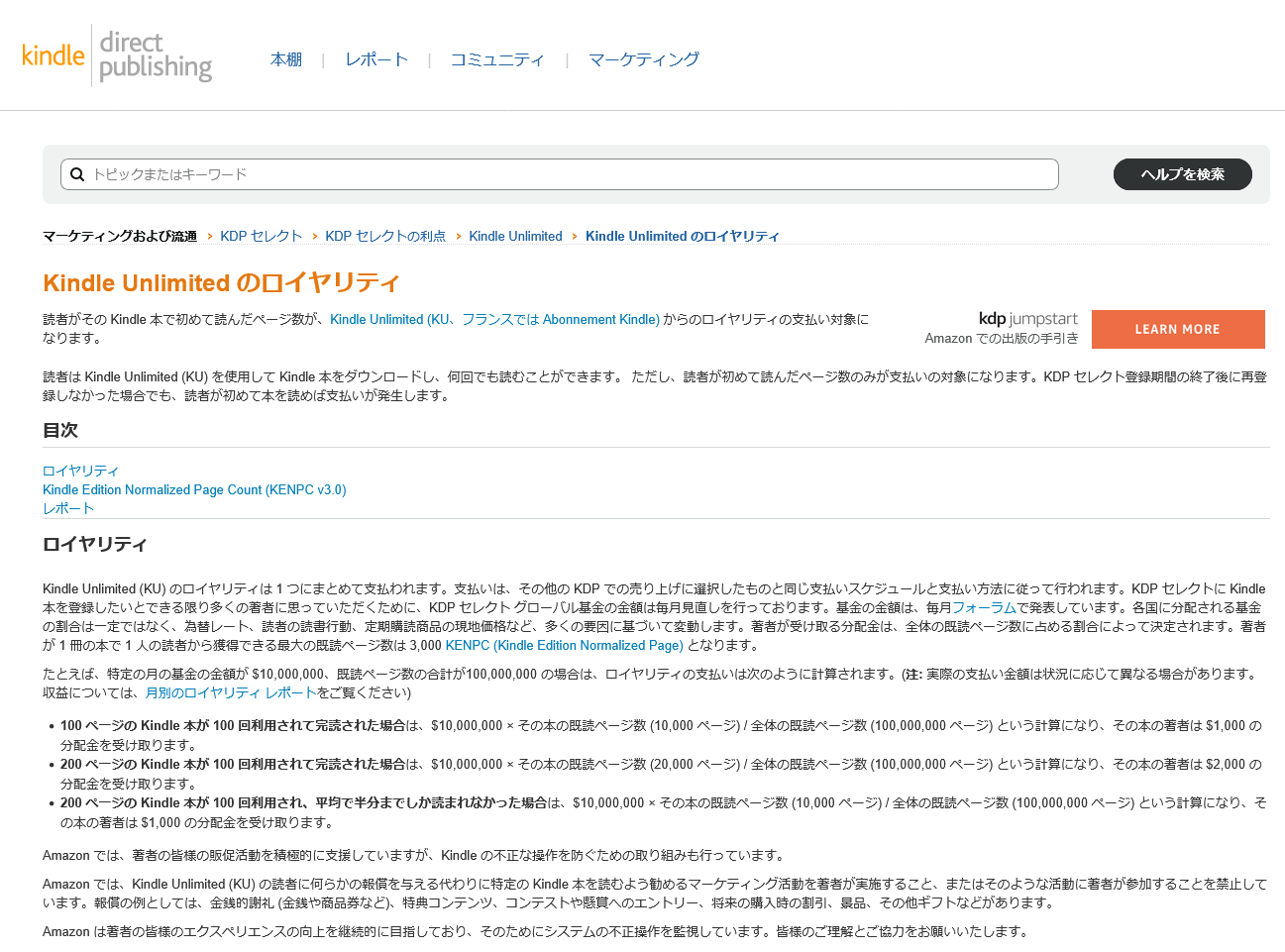Jump to the KENPC v3.0 contents link

tap(194, 489)
